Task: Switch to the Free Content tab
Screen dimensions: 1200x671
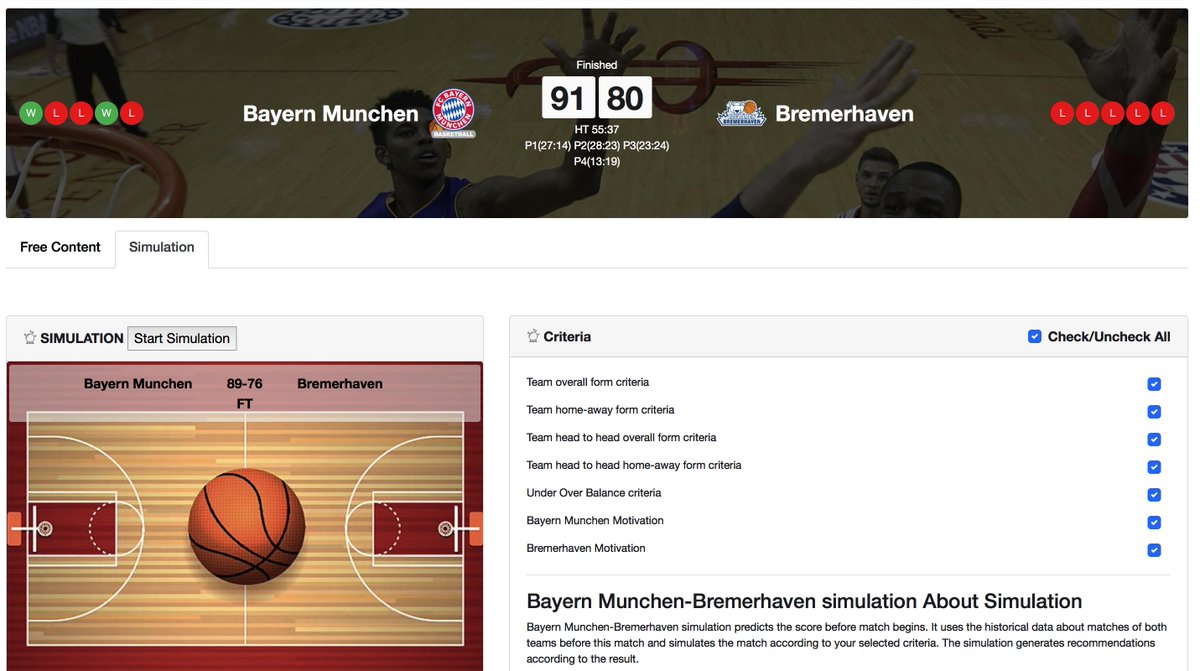Action: [60, 247]
